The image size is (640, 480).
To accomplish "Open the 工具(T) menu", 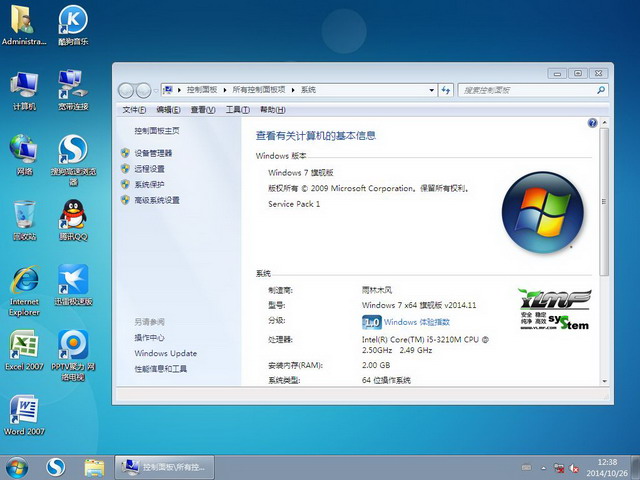I will tap(238, 110).
